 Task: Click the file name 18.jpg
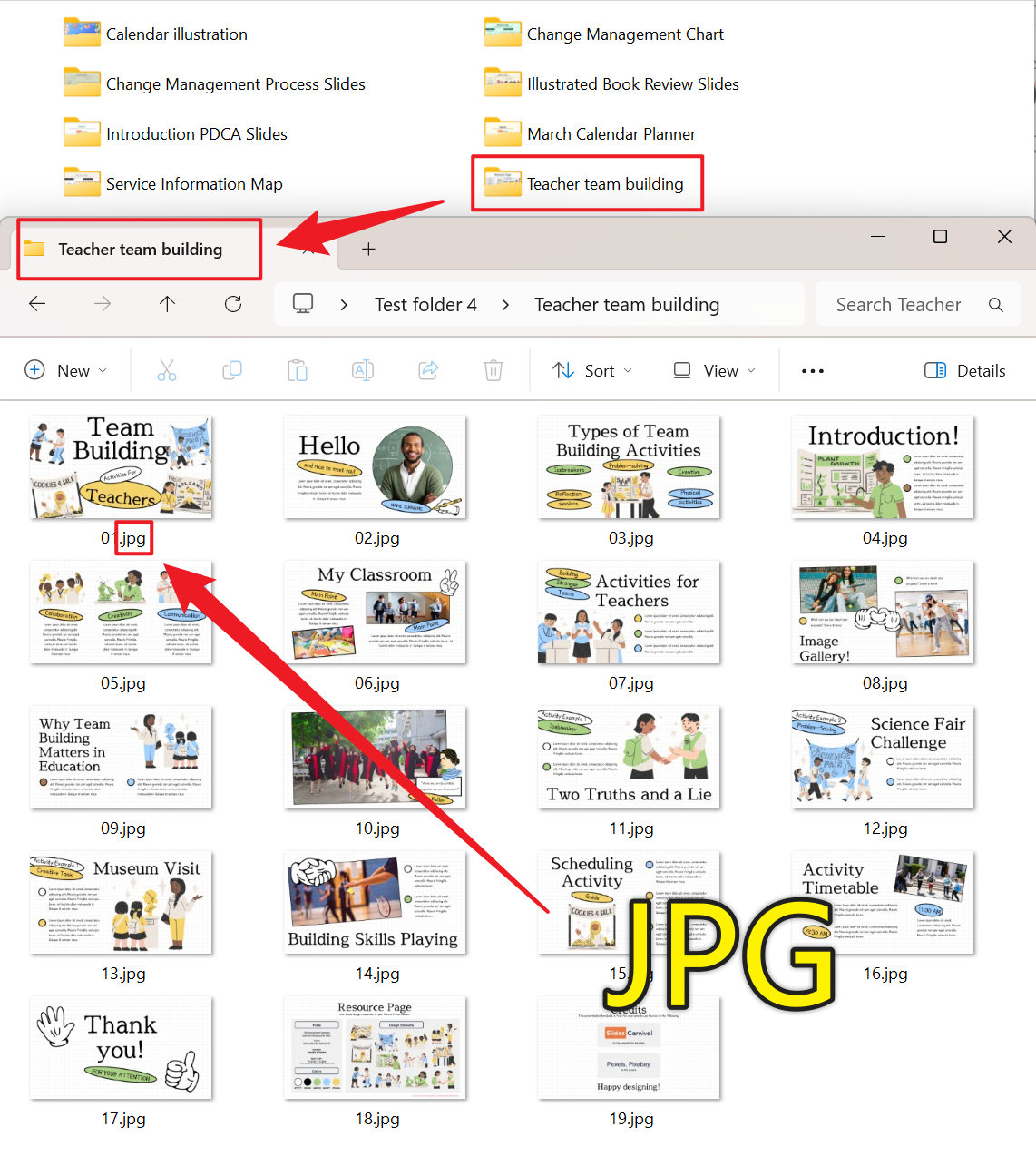pyautogui.click(x=376, y=1119)
